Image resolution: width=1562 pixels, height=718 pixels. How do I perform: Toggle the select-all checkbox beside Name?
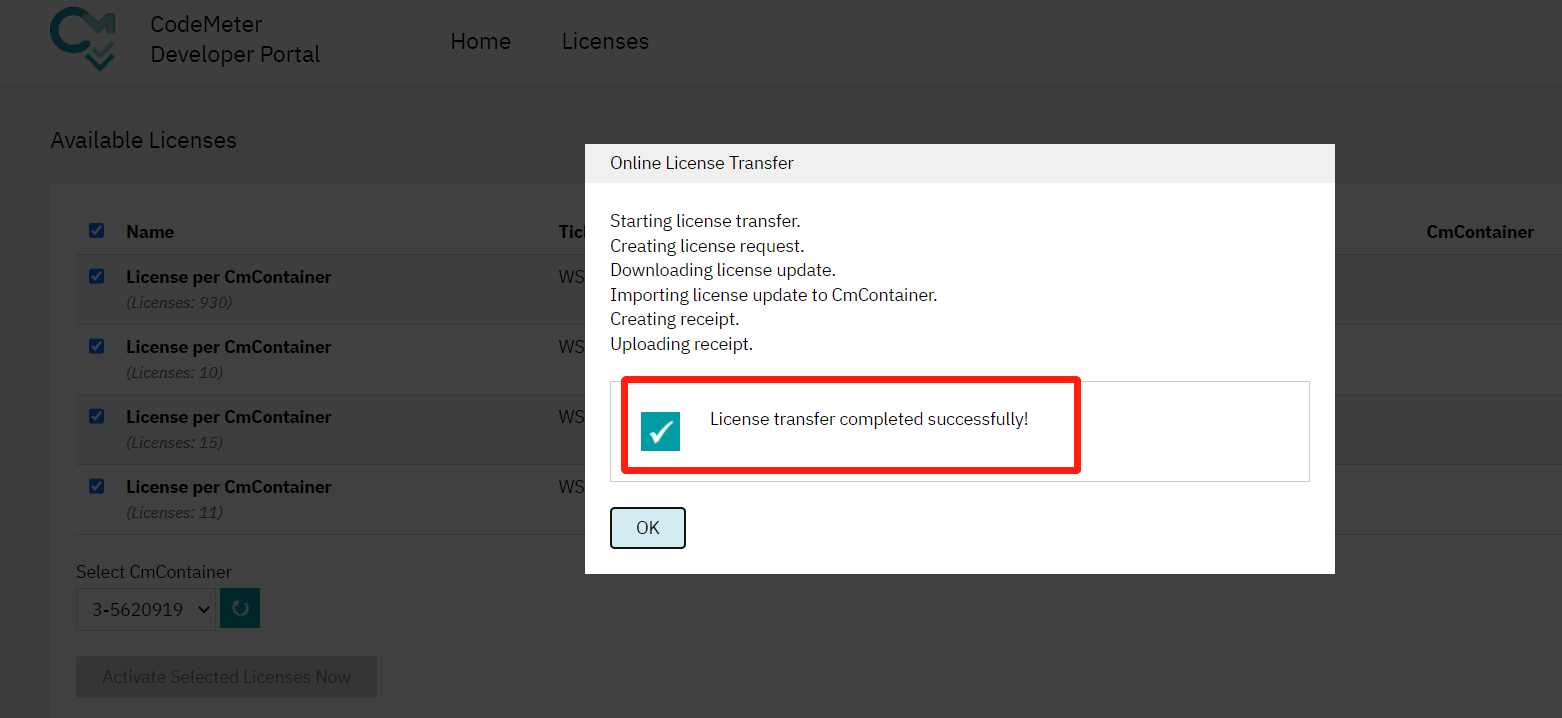click(x=97, y=231)
